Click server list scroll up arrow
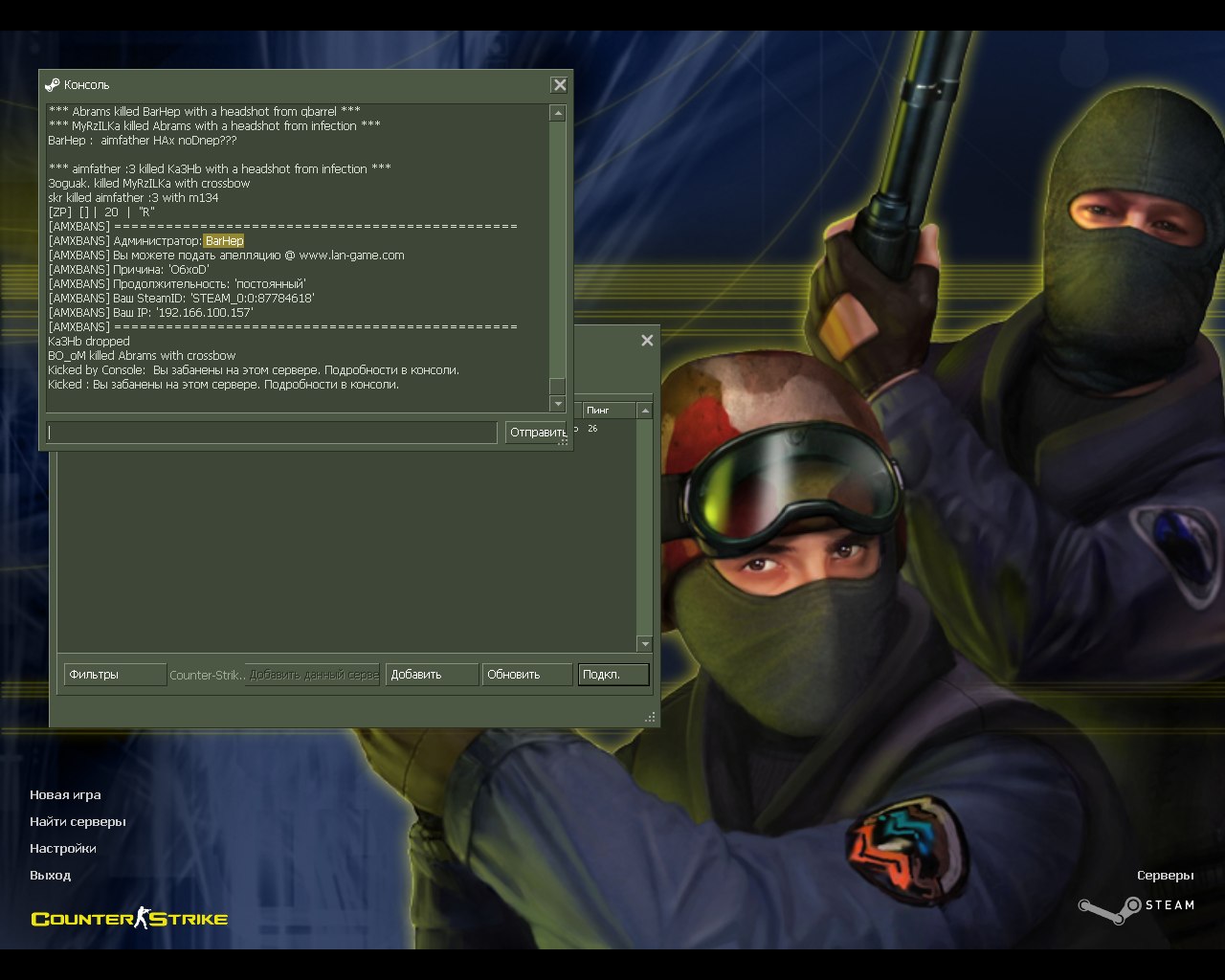1225x980 pixels. (645, 411)
